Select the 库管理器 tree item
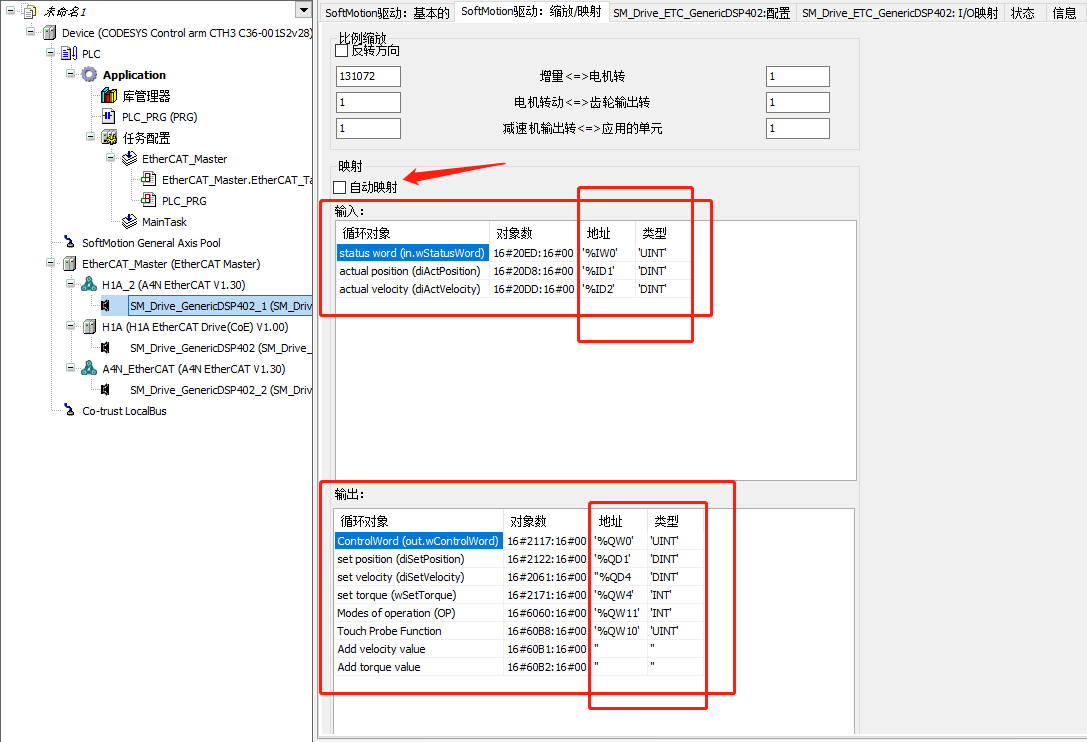 pyautogui.click(x=146, y=96)
